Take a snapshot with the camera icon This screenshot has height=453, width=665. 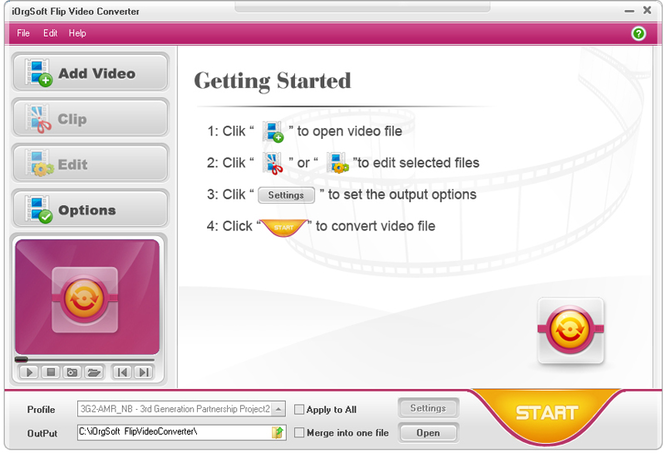tap(72, 372)
